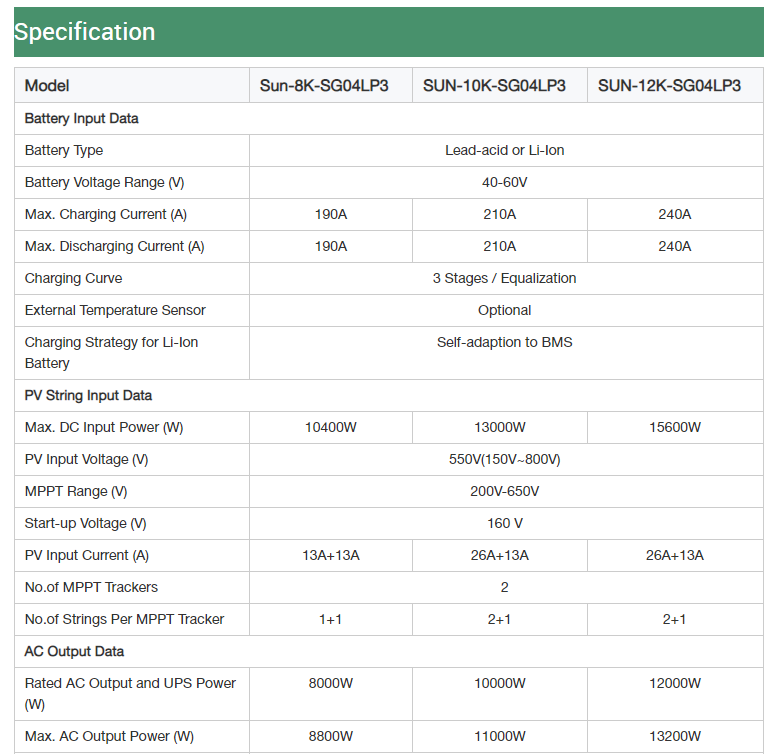Select the 12000W Rated AC Output cell

675,694
